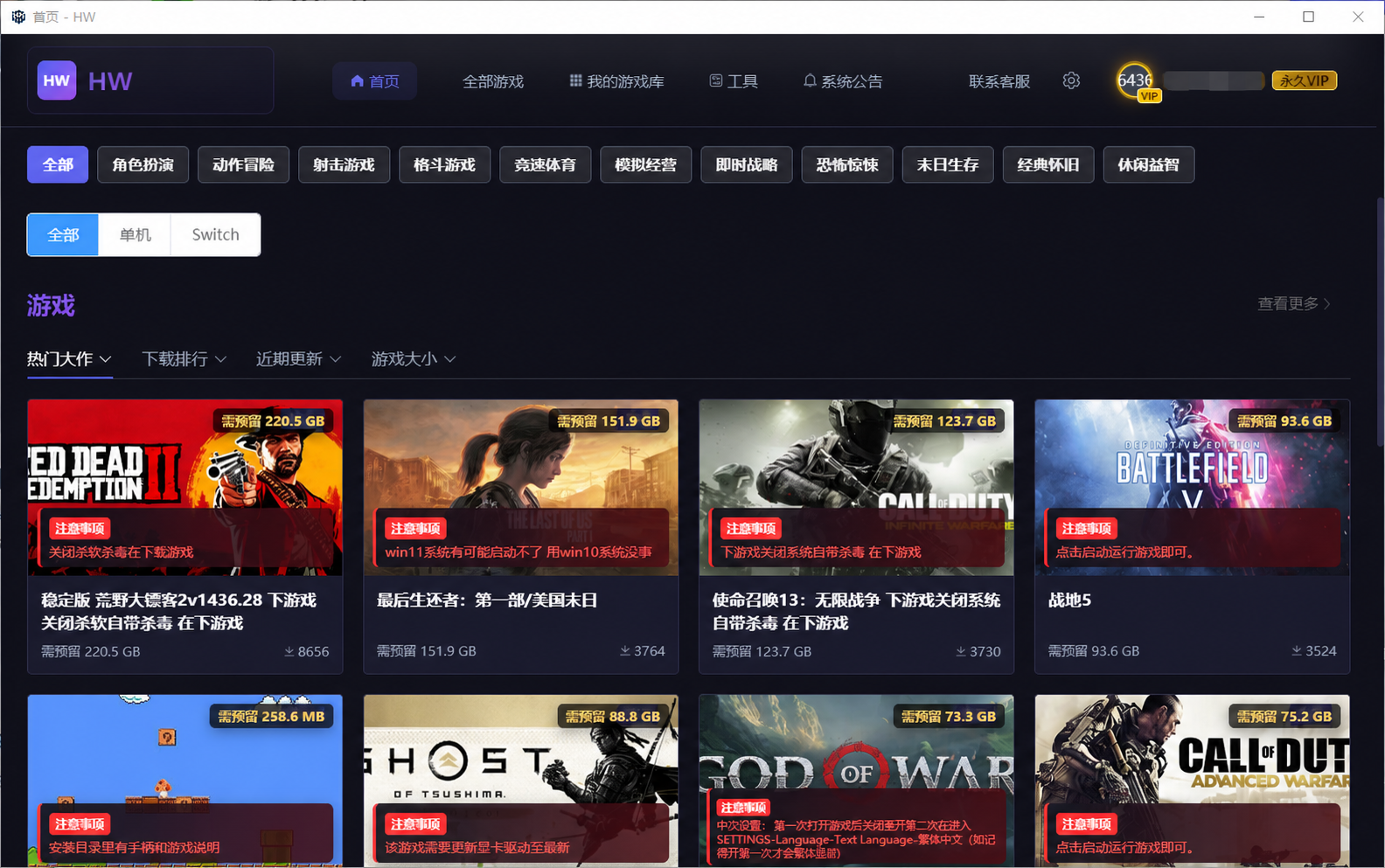This screenshot has width=1385, height=868.
Task: Filter by 格斗游戏 category
Action: click(445, 164)
